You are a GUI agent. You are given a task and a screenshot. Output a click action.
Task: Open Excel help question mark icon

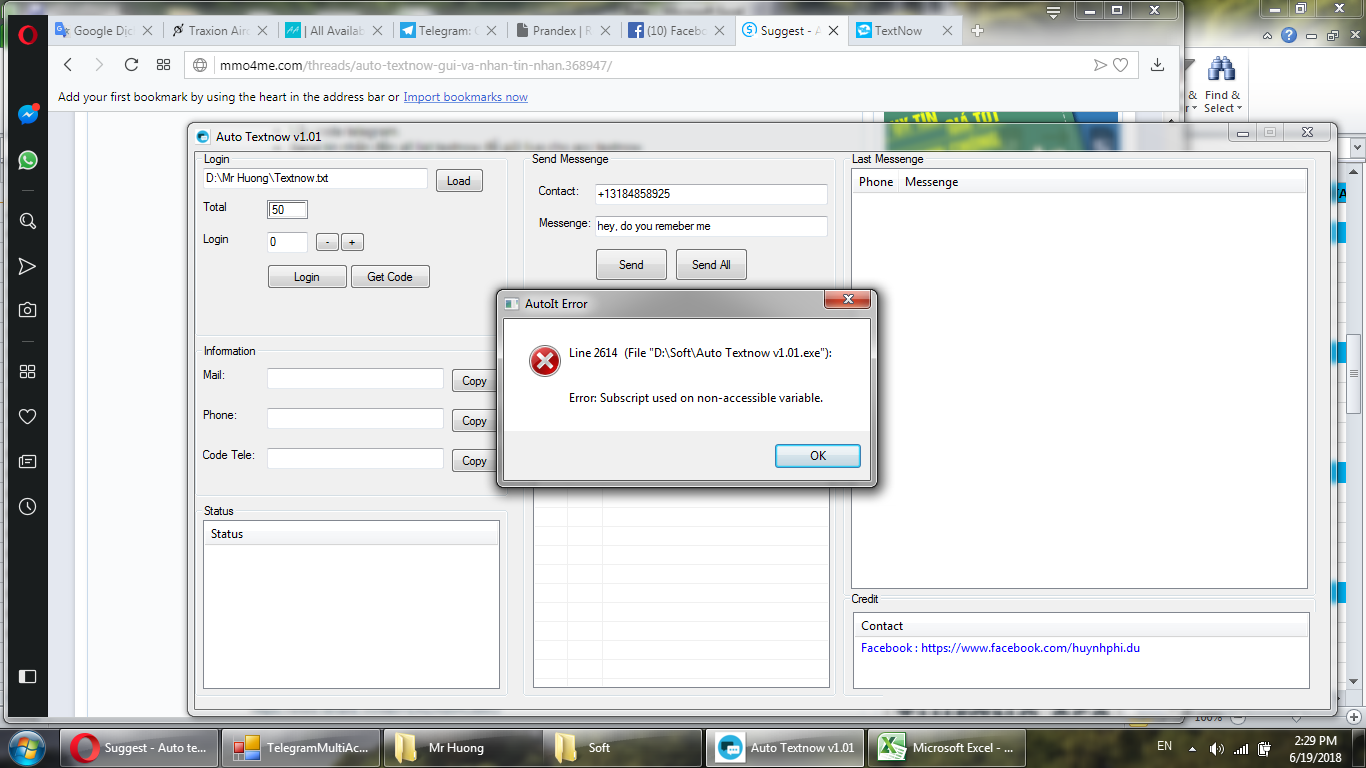[1289, 35]
